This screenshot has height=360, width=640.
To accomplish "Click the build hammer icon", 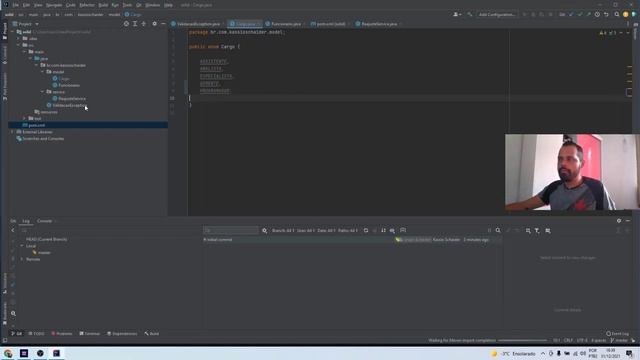I will 470,14.
